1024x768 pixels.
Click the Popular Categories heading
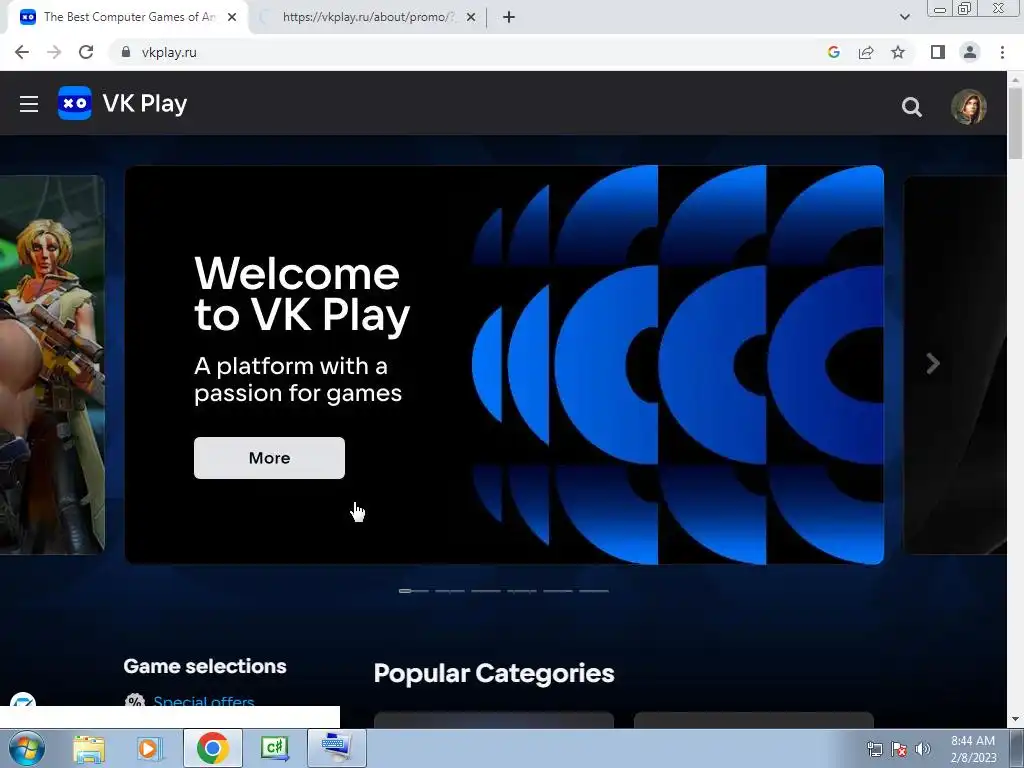pos(494,673)
